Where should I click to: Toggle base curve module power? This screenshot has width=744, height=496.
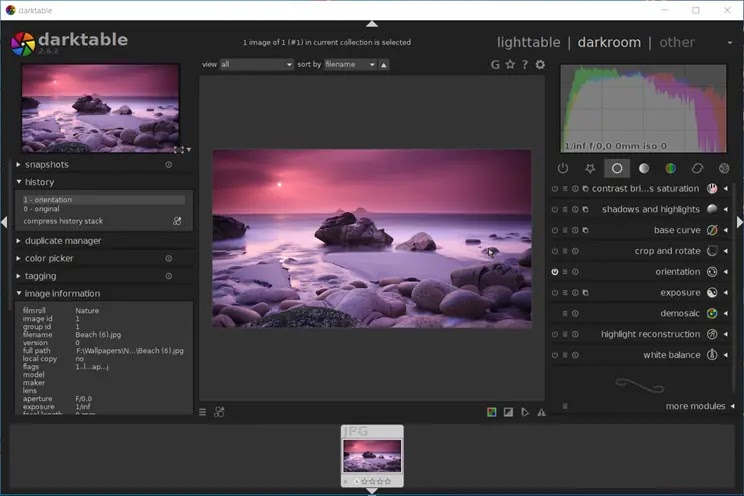(x=555, y=230)
